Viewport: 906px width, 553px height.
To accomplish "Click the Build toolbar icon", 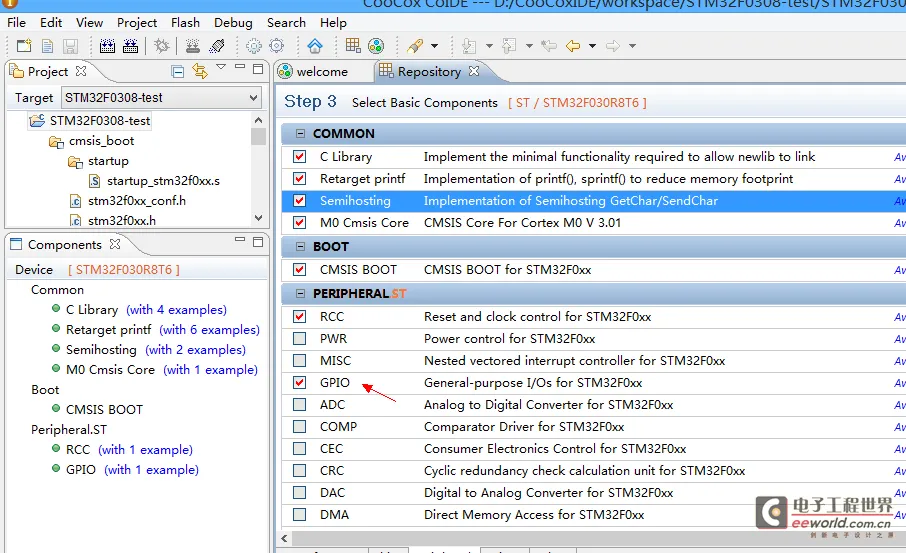I will pyautogui.click(x=107, y=46).
